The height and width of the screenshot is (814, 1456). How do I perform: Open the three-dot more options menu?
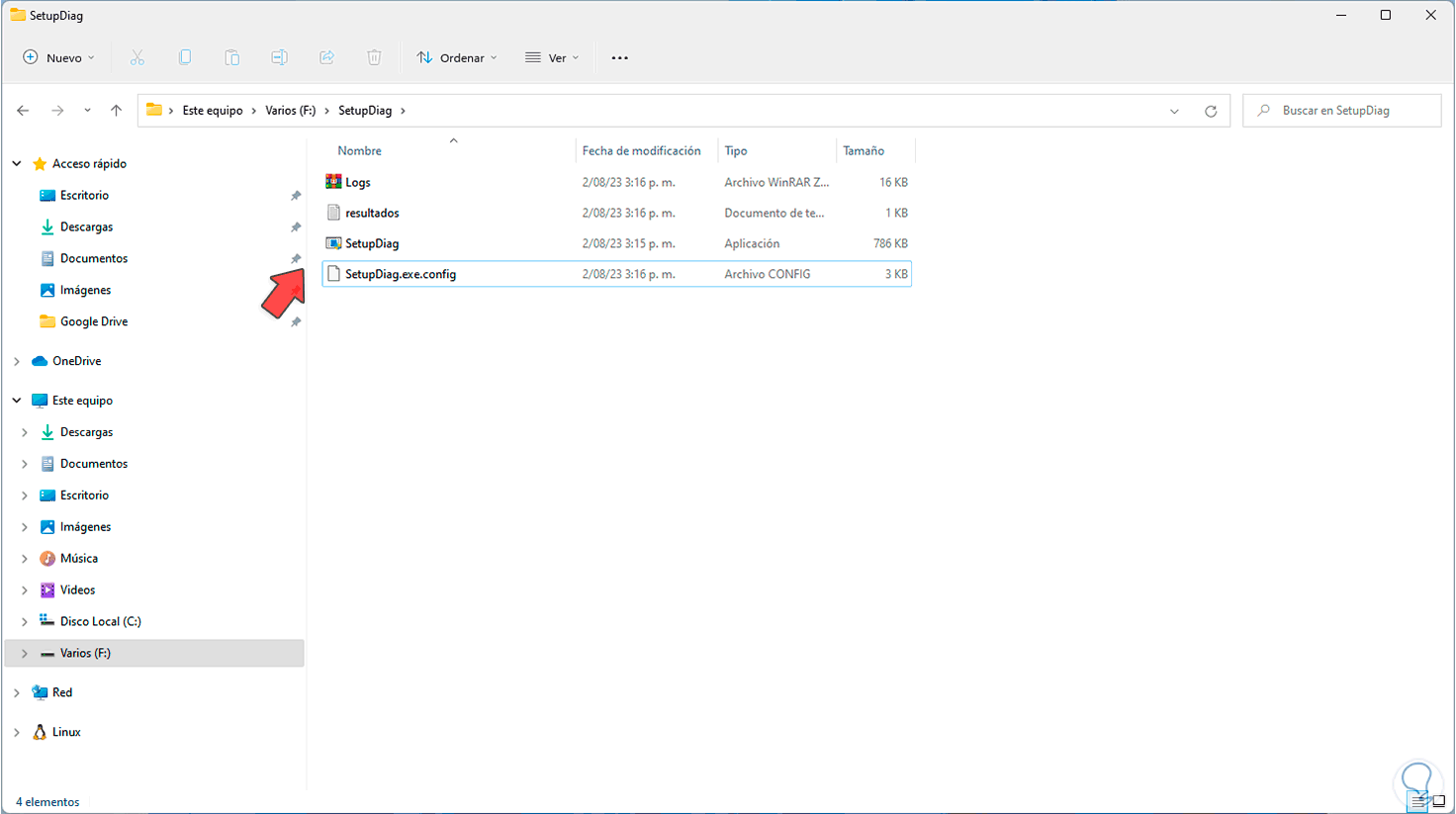coord(620,57)
